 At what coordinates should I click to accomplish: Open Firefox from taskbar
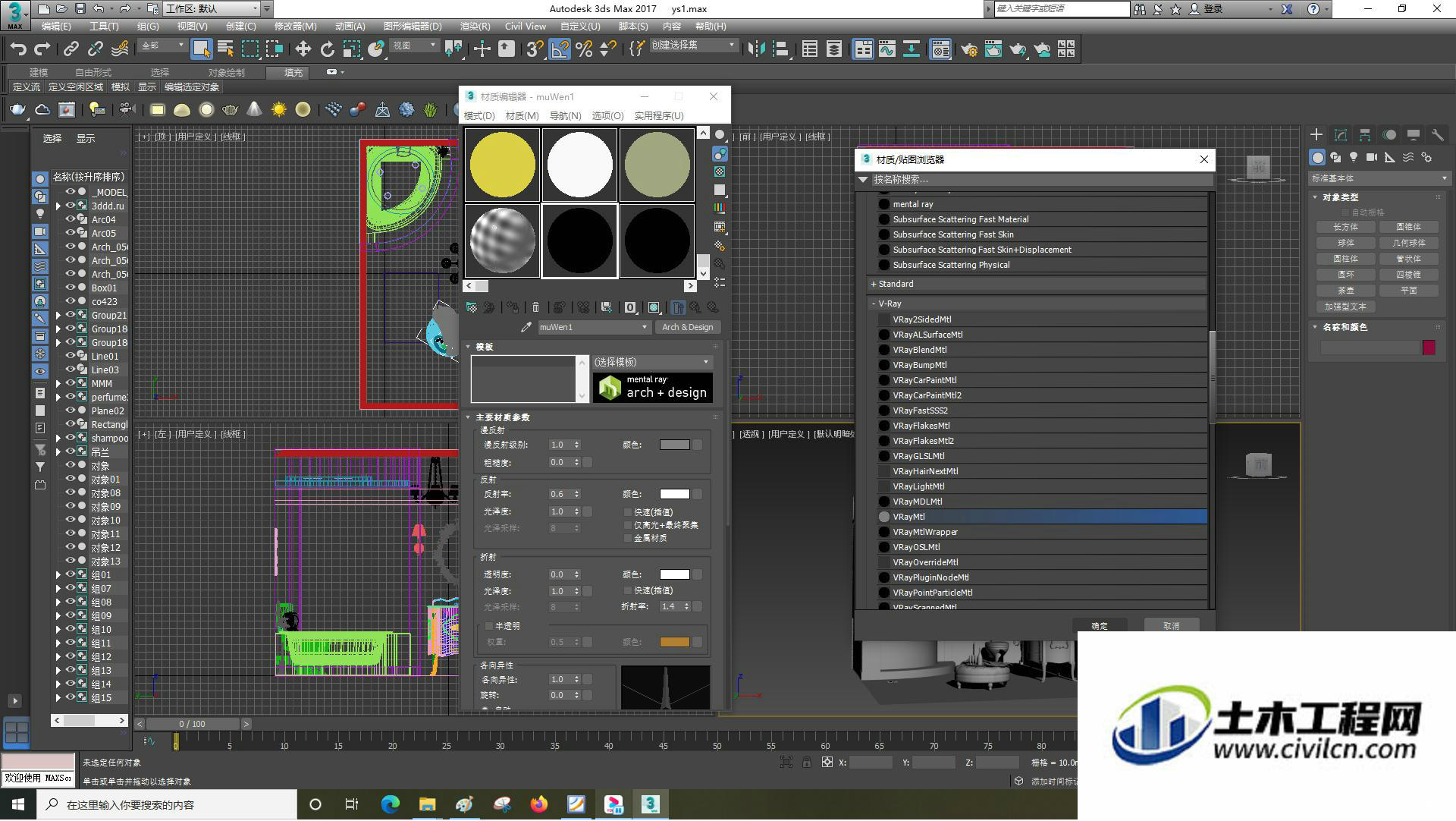coord(539,804)
